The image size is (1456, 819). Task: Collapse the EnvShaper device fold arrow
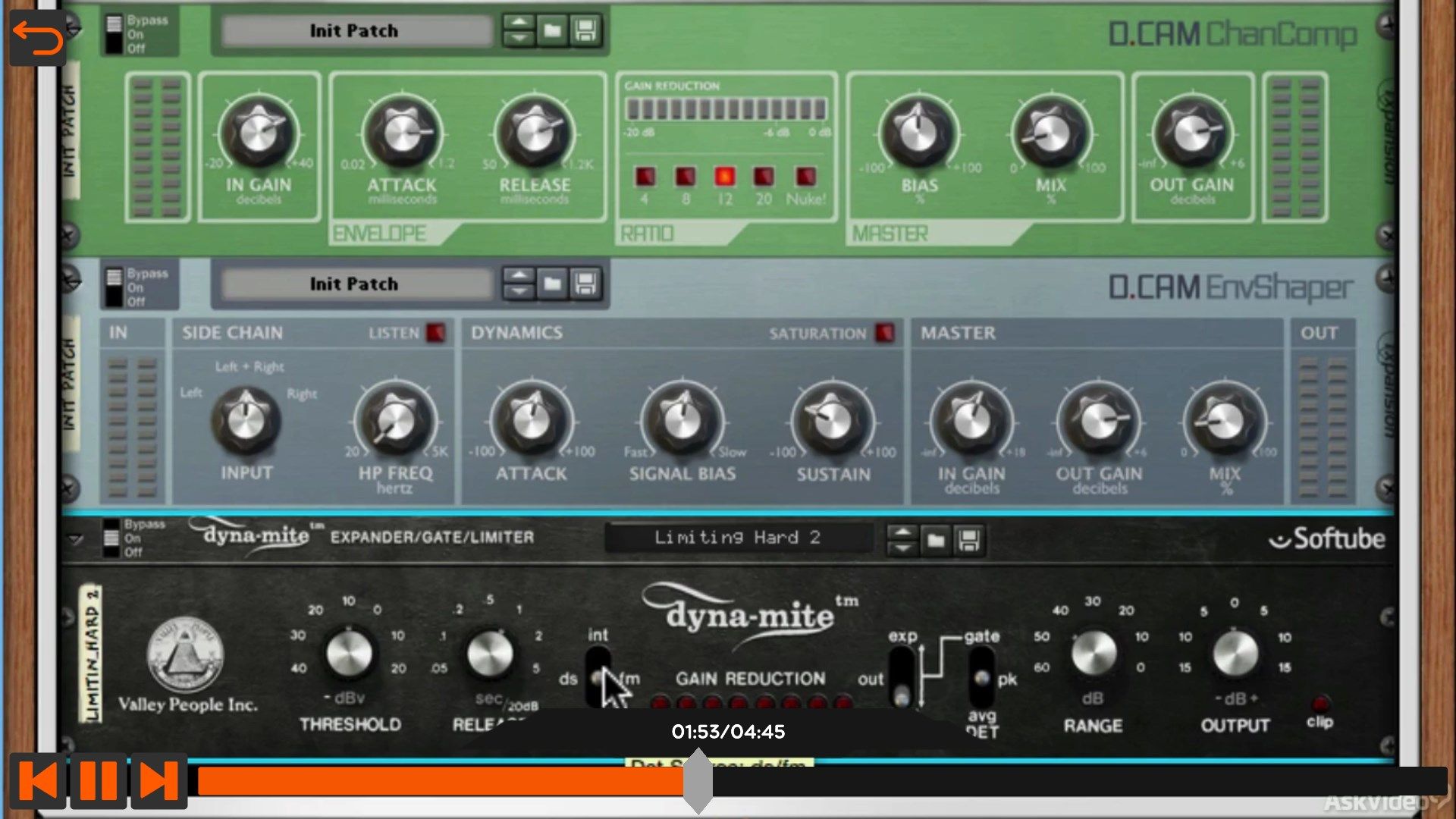coord(72,281)
